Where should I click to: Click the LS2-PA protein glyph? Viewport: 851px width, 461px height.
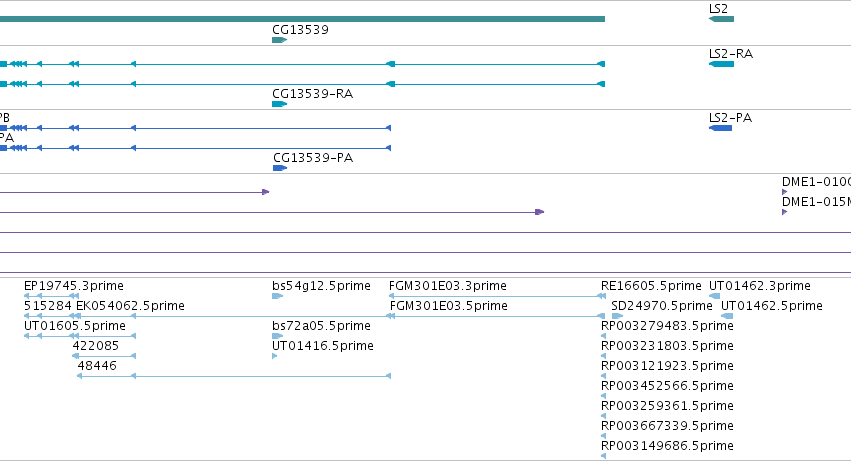[721, 128]
